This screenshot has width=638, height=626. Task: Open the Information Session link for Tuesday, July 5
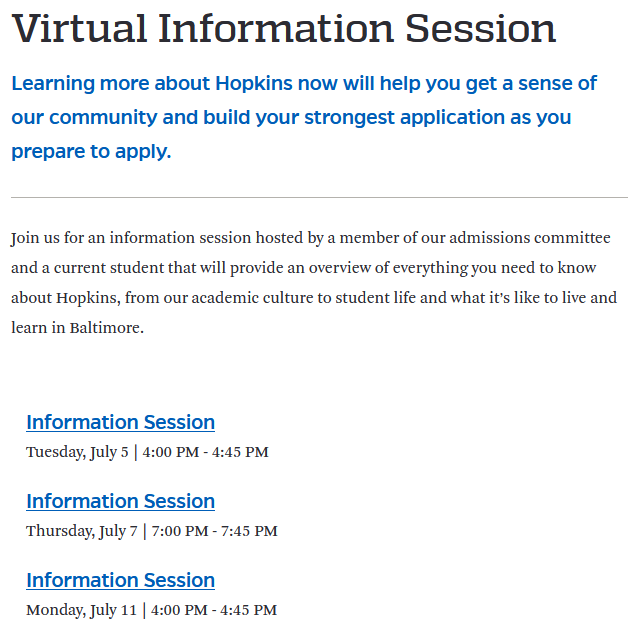click(x=120, y=422)
